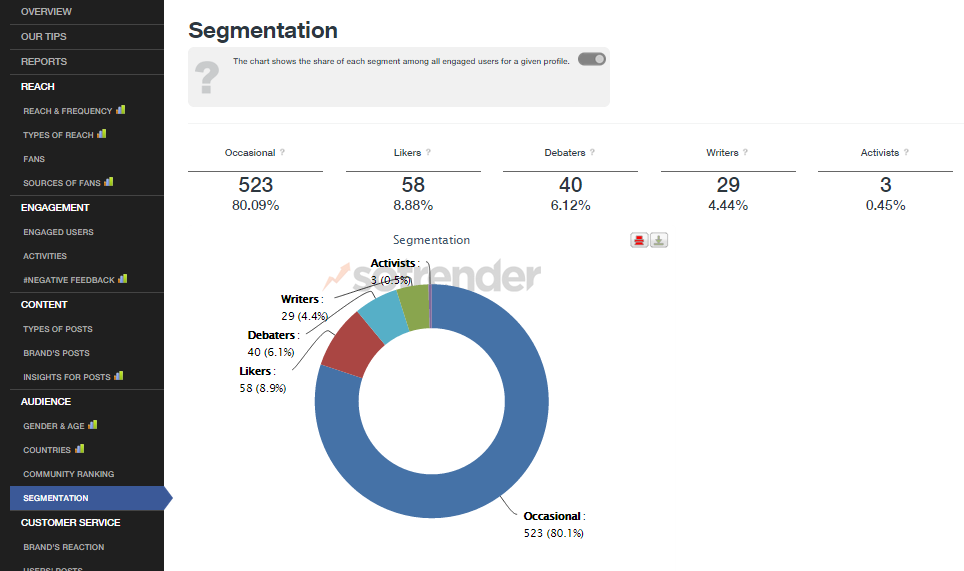Viewport: 964px width, 571px height.
Task: Click the green download chart icon
Action: click(659, 240)
